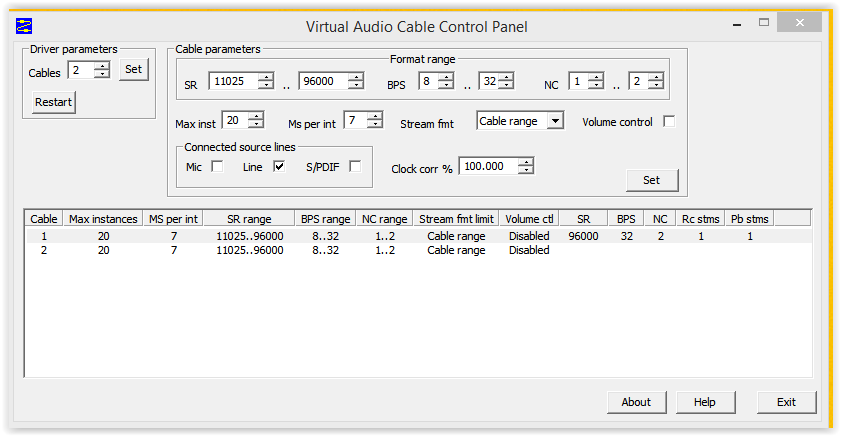Click the maximum SR field showing 96000
Image resolution: width=841 pixels, height=436 pixels.
323,82
